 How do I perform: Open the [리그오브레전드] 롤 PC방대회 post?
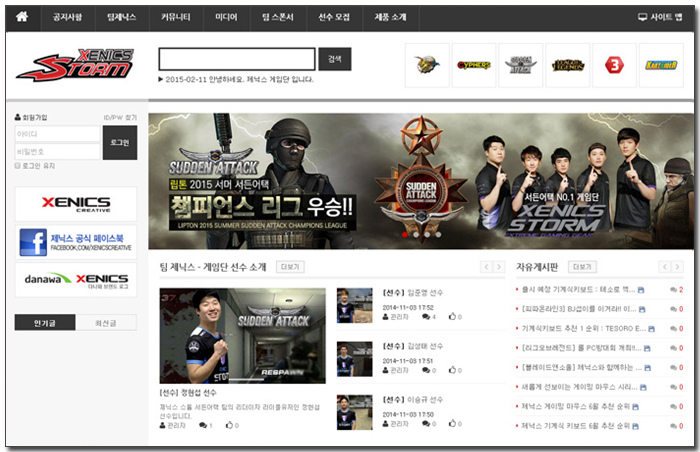(x=581, y=348)
